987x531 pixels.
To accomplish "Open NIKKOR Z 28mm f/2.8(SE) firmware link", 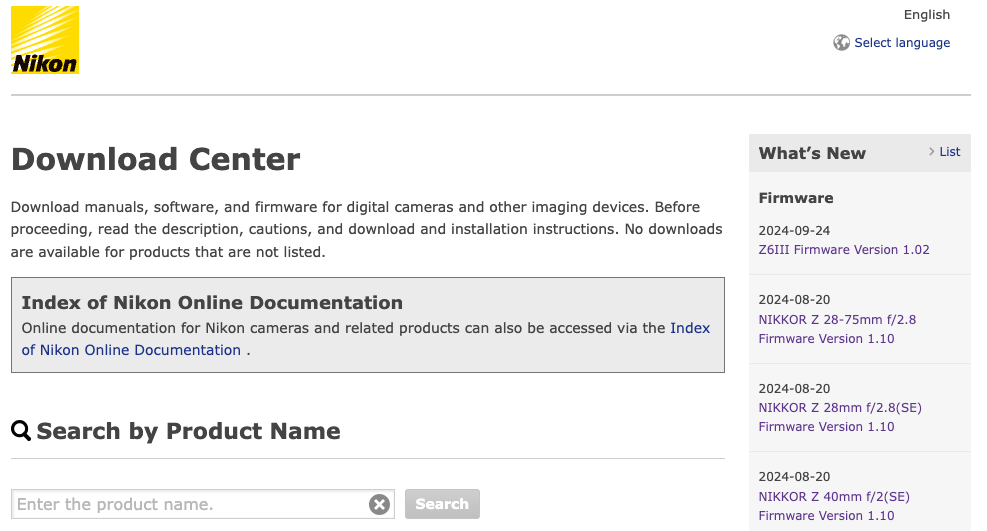I will pyautogui.click(x=840, y=417).
